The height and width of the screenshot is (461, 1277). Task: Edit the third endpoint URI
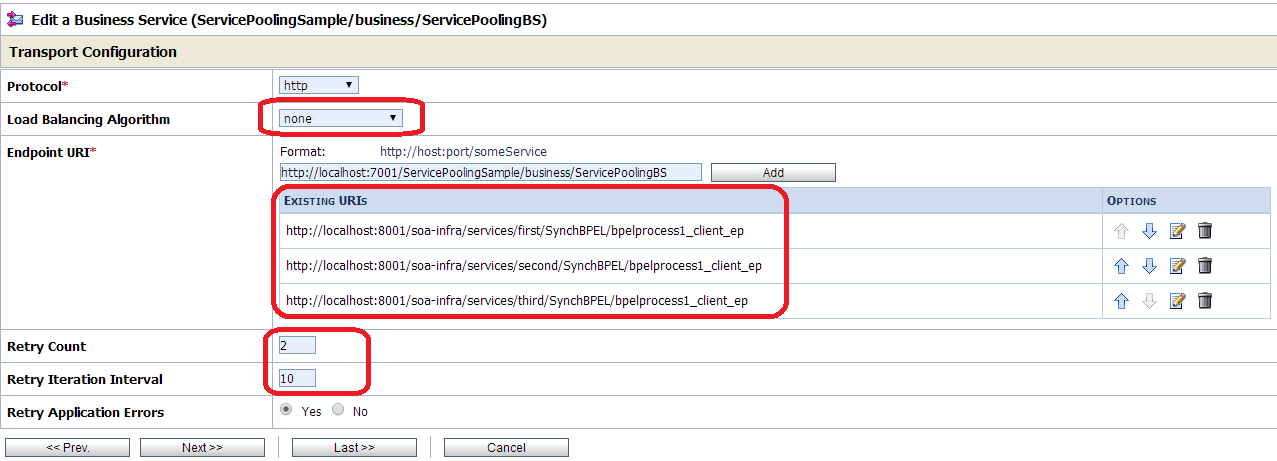[1177, 301]
